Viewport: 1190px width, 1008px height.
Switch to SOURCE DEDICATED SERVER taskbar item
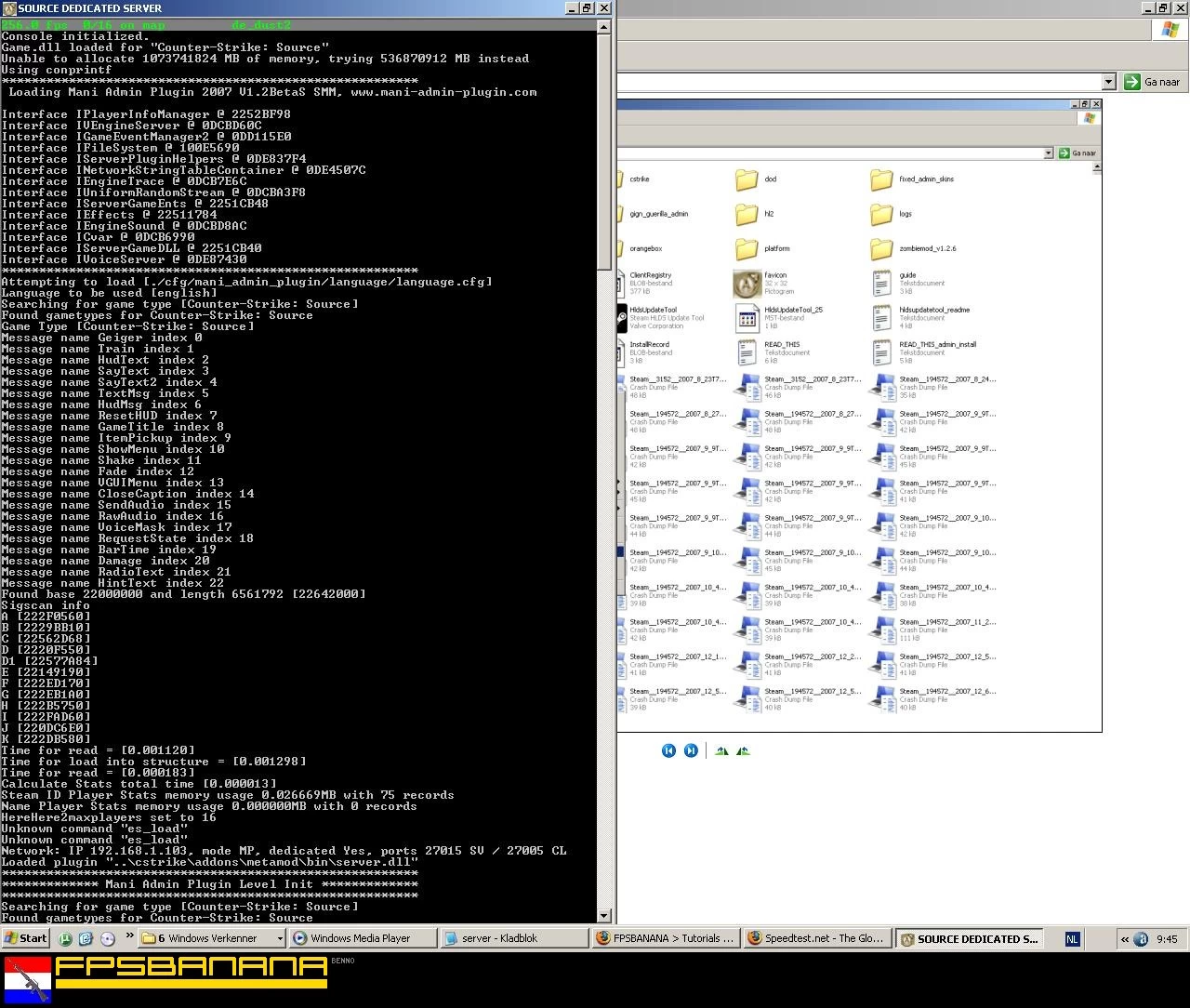969,938
